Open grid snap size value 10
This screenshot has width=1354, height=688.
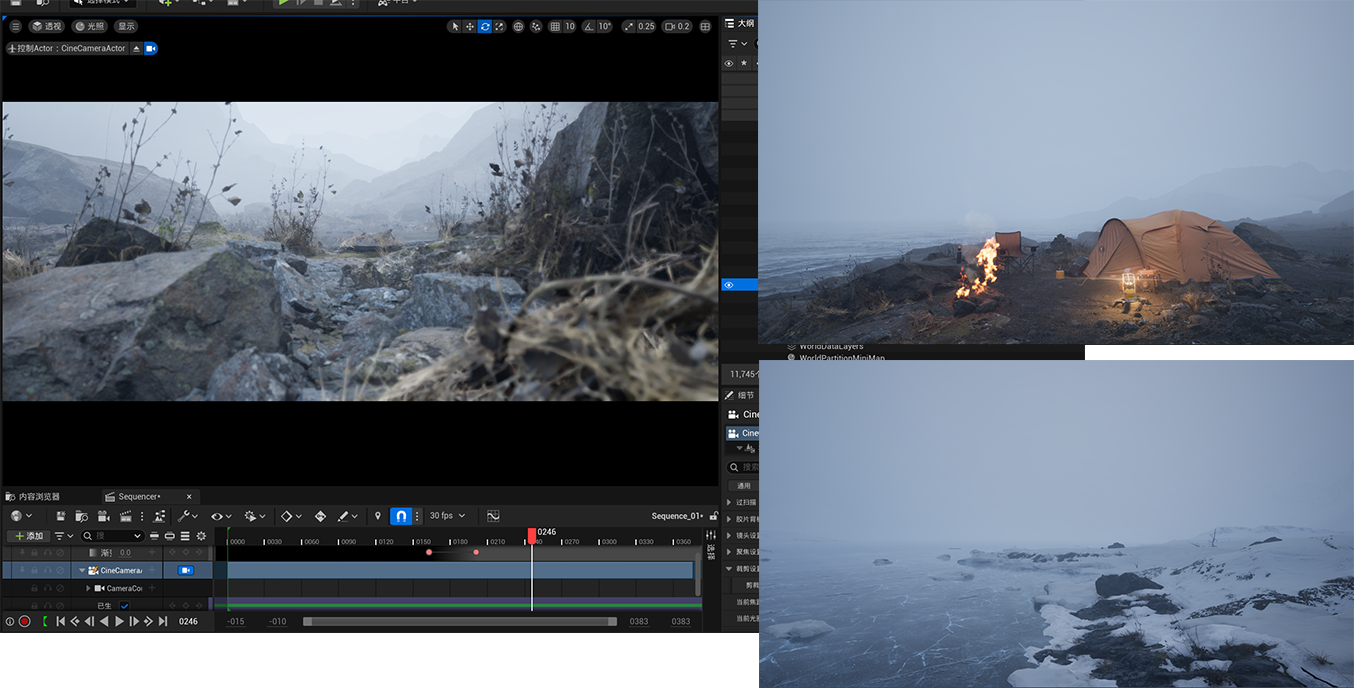point(570,26)
